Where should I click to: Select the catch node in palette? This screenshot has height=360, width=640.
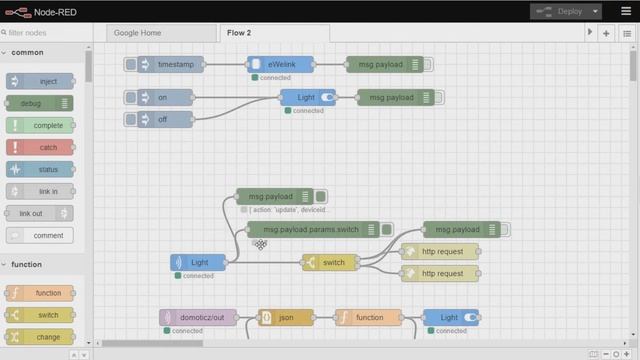click(x=40, y=147)
